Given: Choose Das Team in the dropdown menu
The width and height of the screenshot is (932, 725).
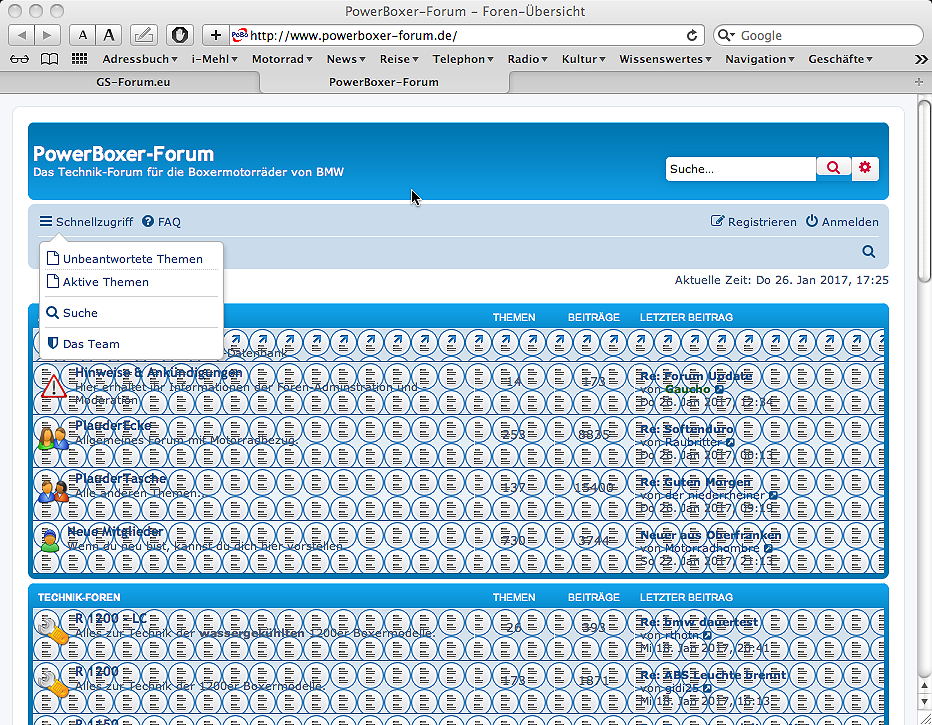Looking at the screenshot, I should [x=91, y=344].
